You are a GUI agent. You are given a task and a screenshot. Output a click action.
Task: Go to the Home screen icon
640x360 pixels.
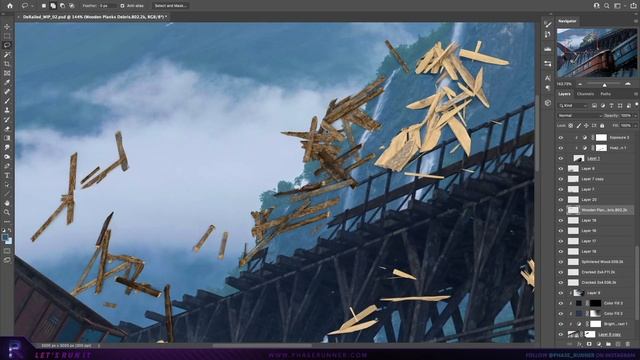pyautogui.click(x=10, y=6)
